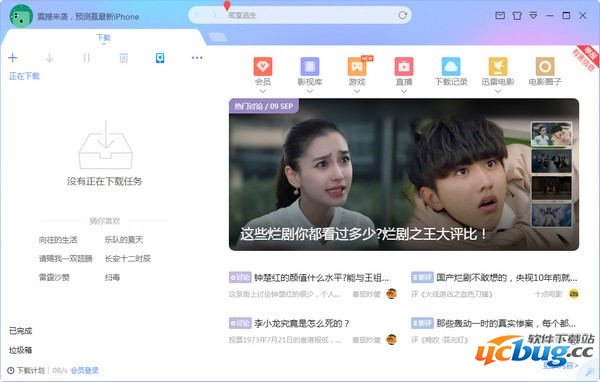Expand the chevron under 会员

tap(263, 91)
